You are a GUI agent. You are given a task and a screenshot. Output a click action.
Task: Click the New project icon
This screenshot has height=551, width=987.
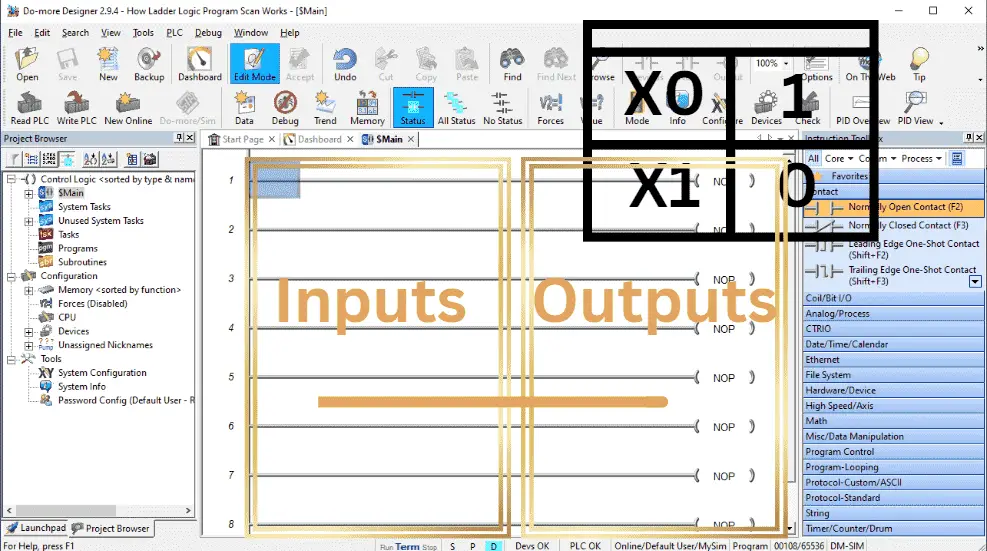click(108, 64)
